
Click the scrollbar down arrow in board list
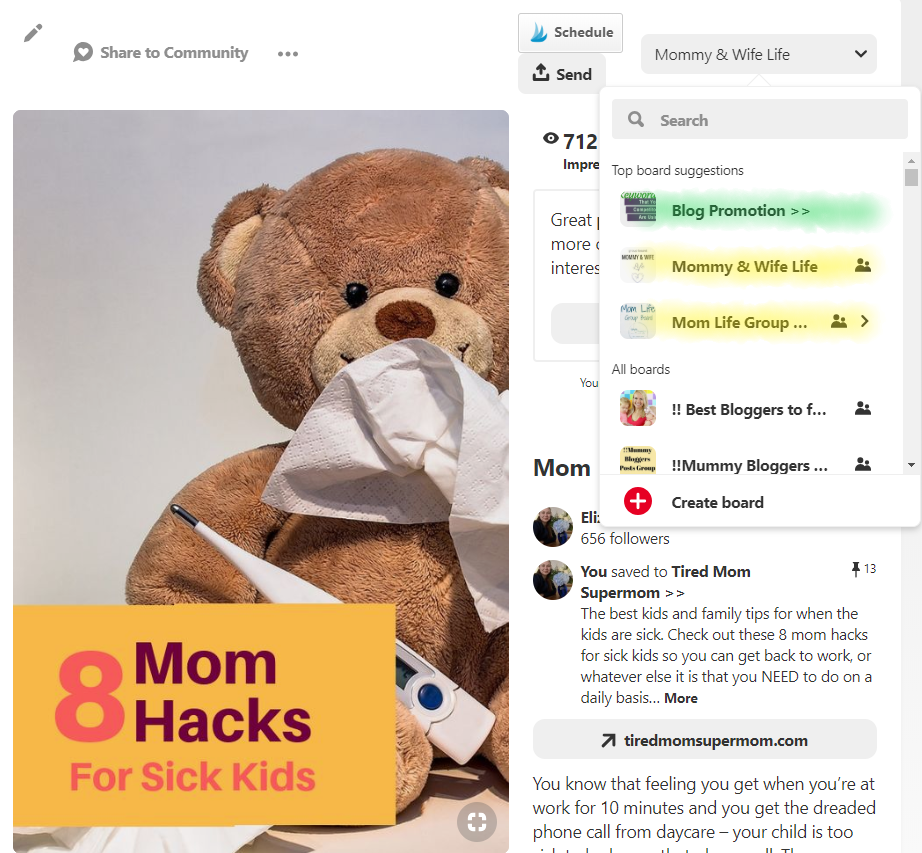(911, 465)
